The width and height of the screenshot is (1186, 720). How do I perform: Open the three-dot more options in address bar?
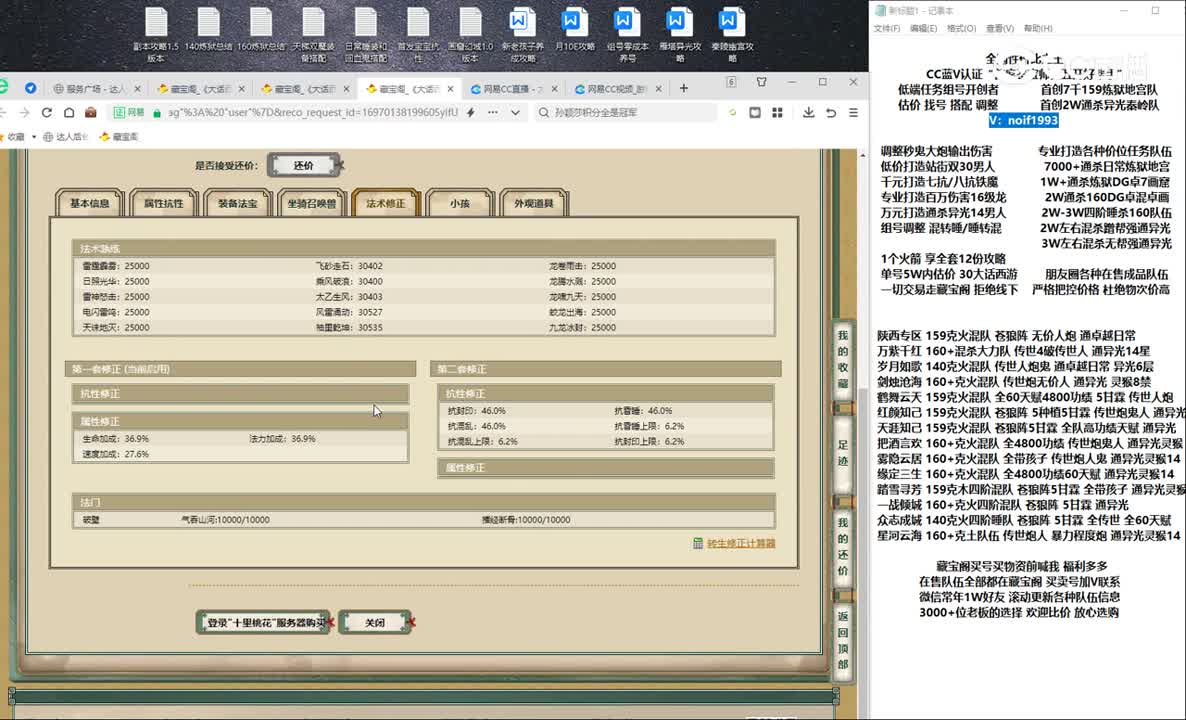493,113
